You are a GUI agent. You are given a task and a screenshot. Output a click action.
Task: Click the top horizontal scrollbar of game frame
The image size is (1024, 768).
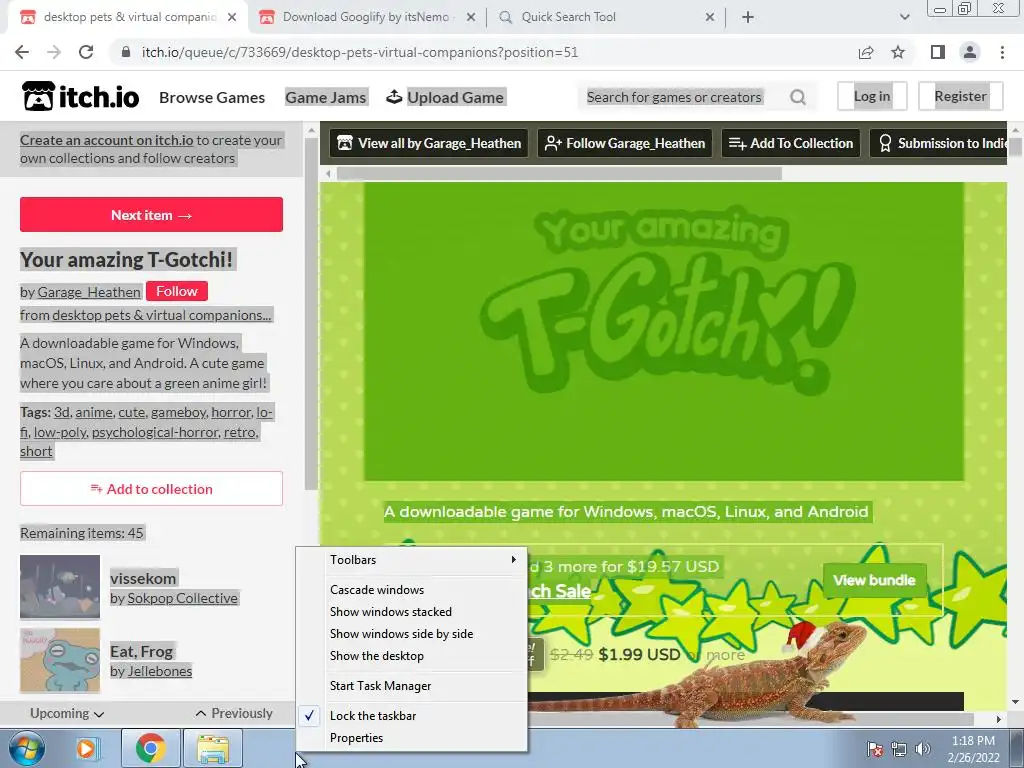point(559,174)
